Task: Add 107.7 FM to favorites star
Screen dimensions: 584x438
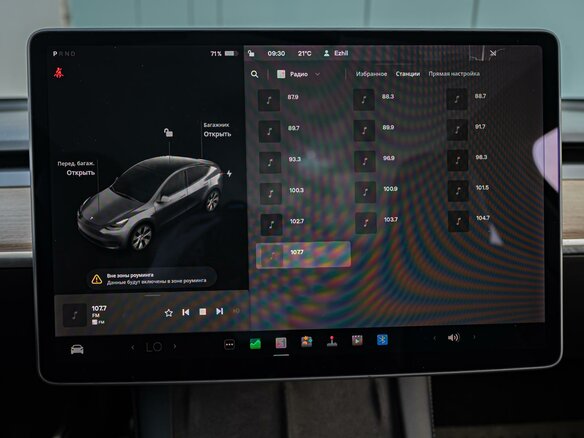Action: click(169, 312)
